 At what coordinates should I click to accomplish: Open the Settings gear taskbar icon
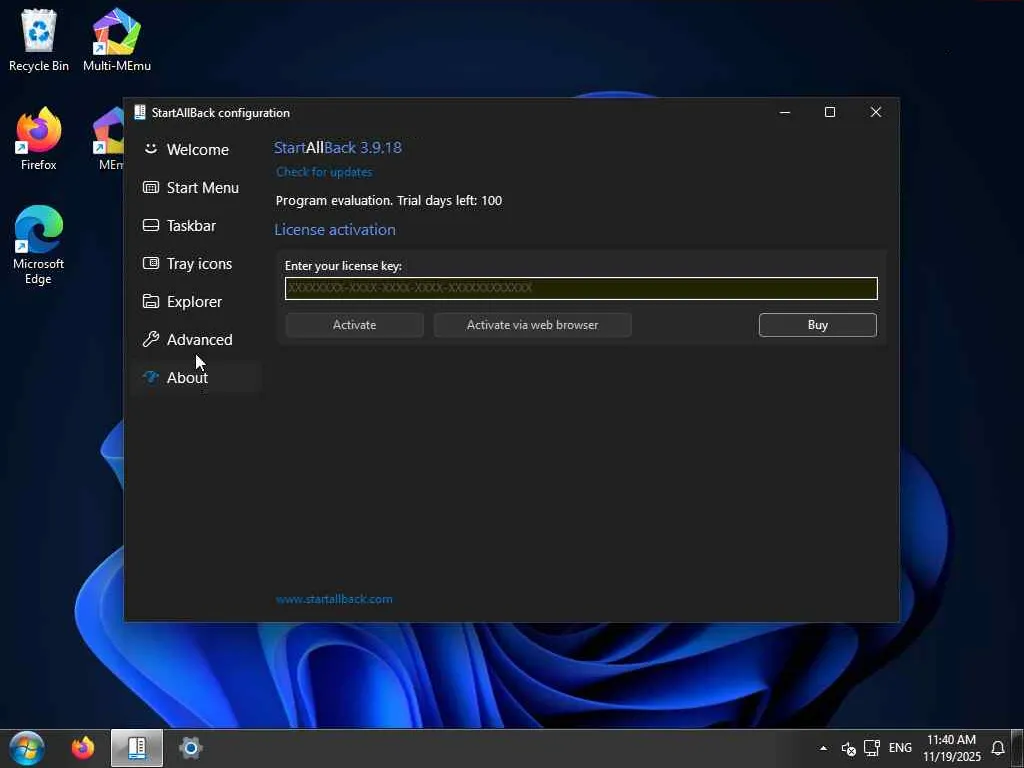click(x=191, y=748)
